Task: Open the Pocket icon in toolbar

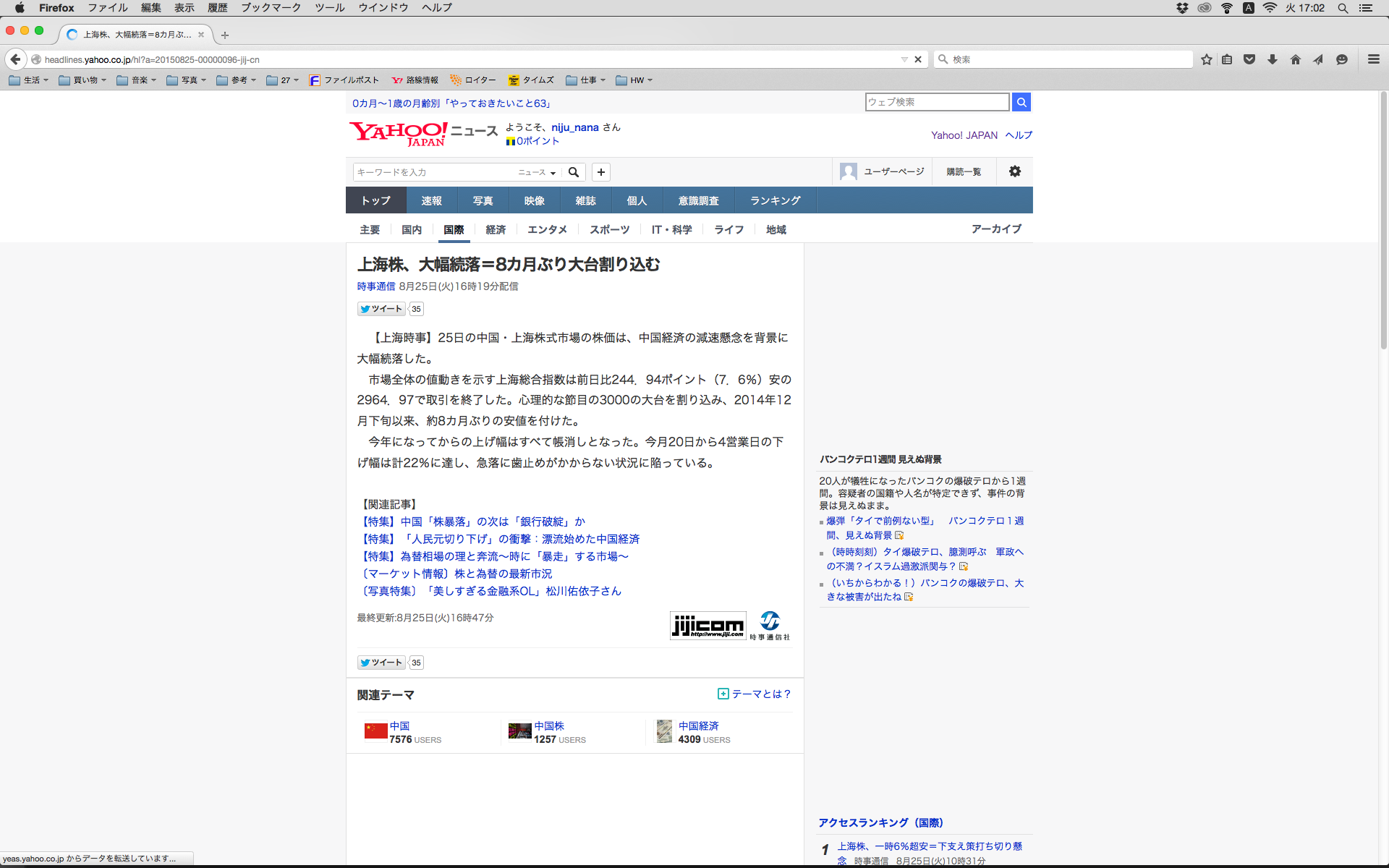Action: [x=1249, y=59]
